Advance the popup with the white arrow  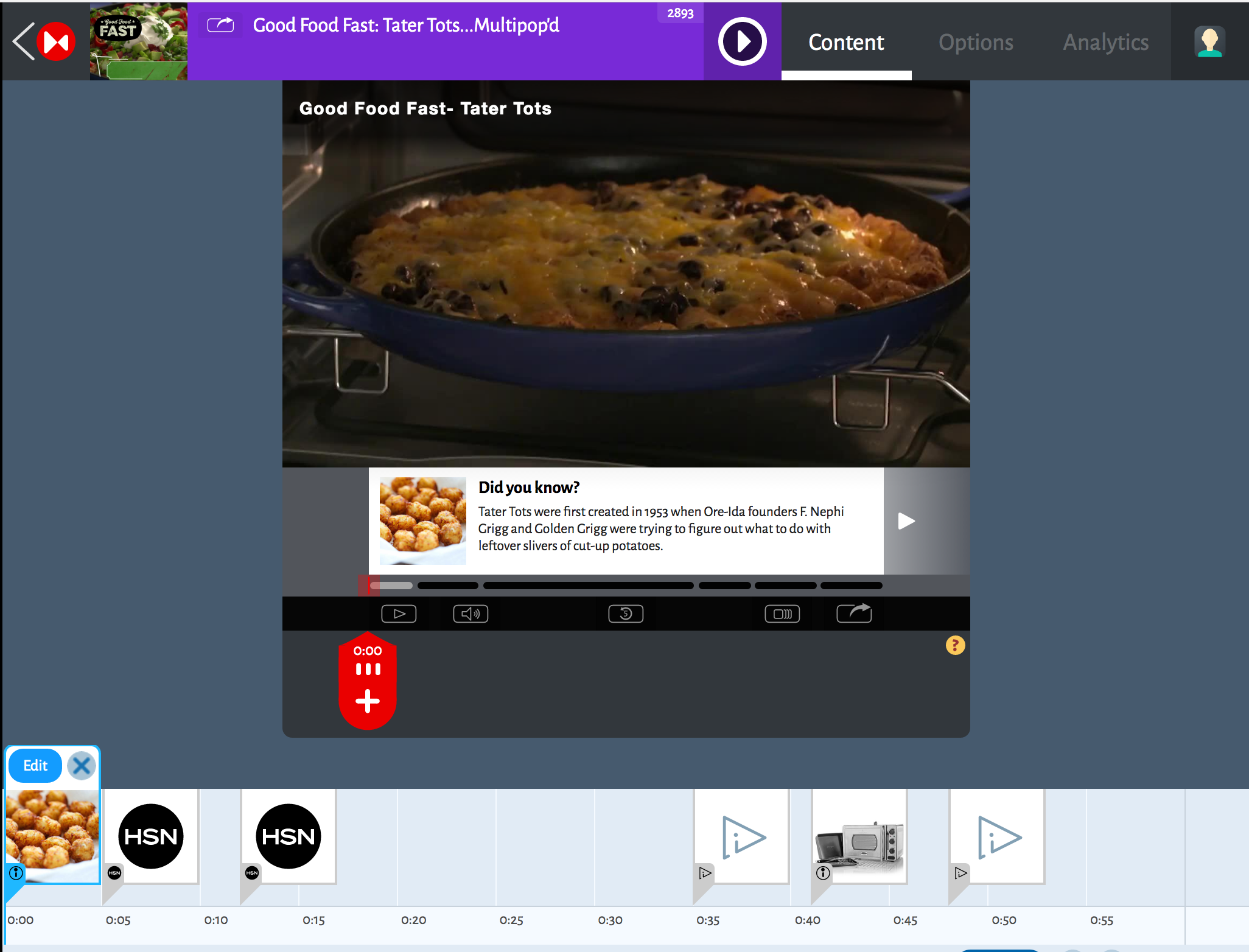(906, 521)
